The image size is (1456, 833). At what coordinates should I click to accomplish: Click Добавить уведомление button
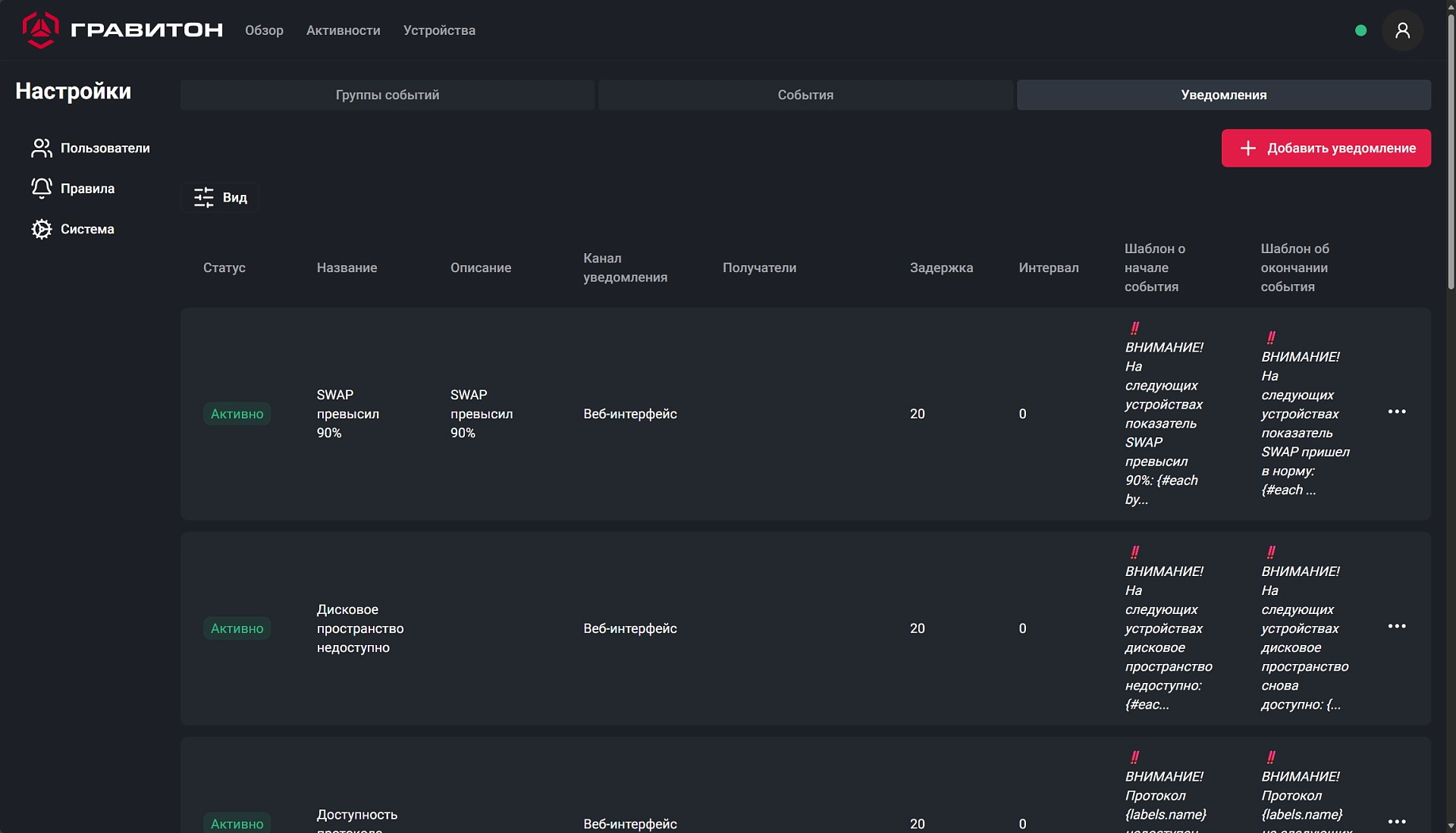tap(1326, 149)
